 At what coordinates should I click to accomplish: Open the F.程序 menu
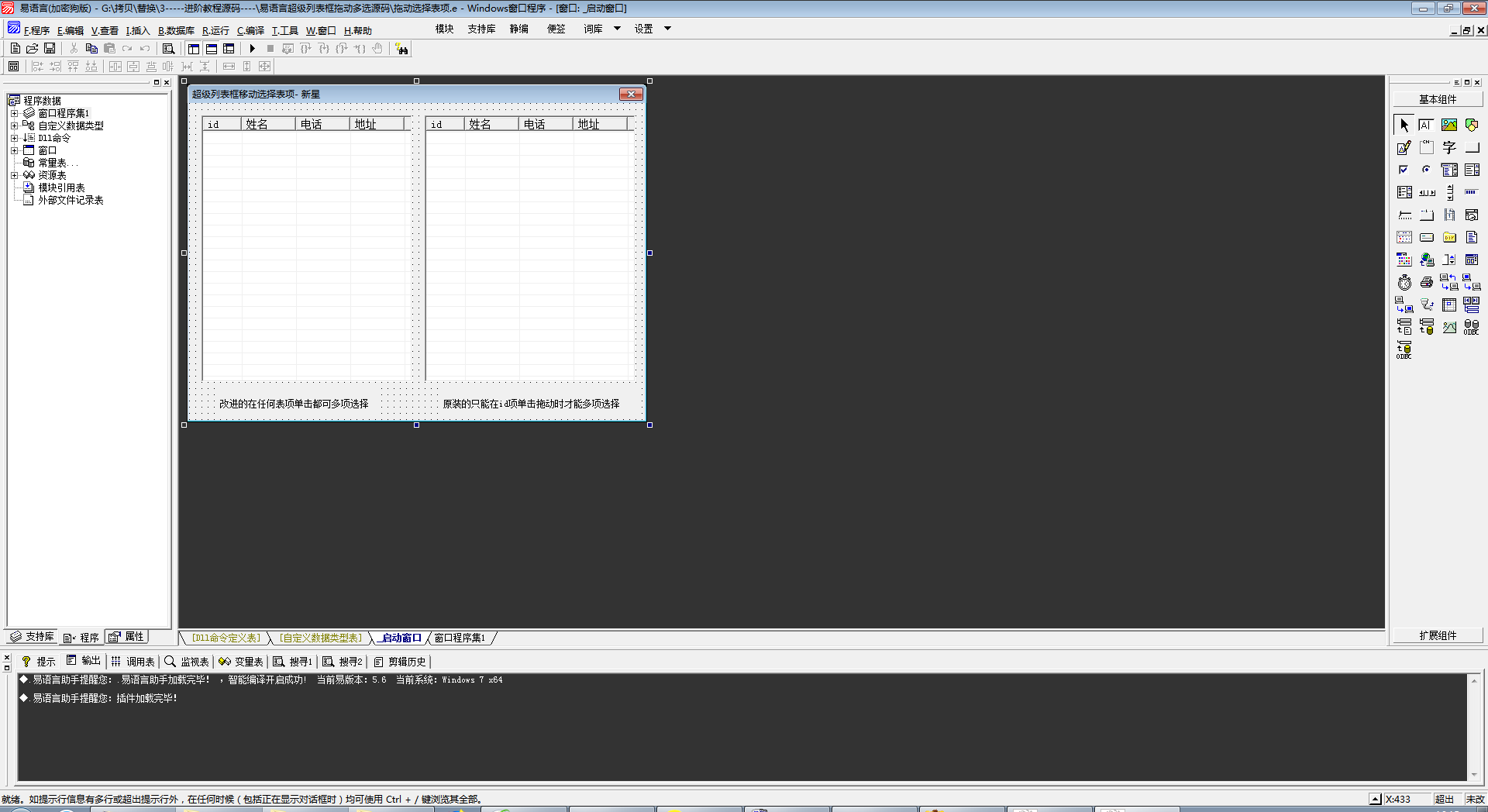coord(36,31)
